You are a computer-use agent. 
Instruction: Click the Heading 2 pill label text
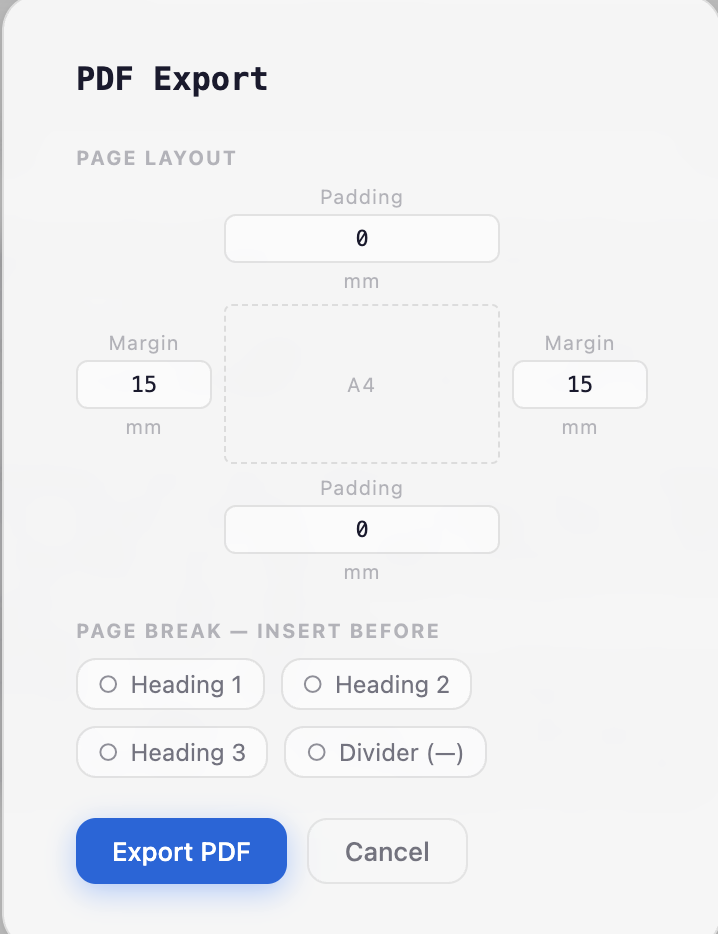coord(392,684)
